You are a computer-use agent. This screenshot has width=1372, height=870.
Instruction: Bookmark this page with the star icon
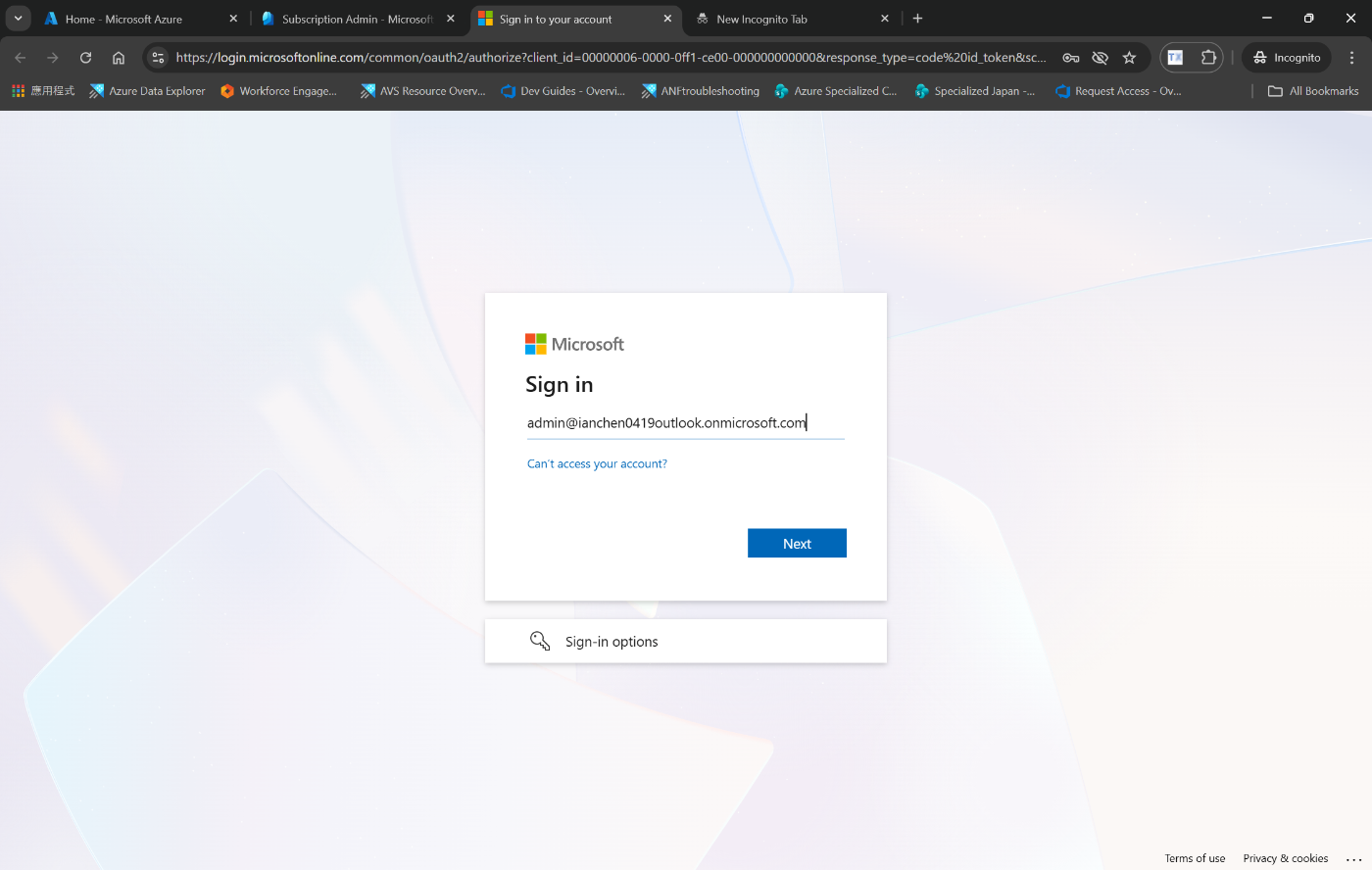coord(1129,58)
